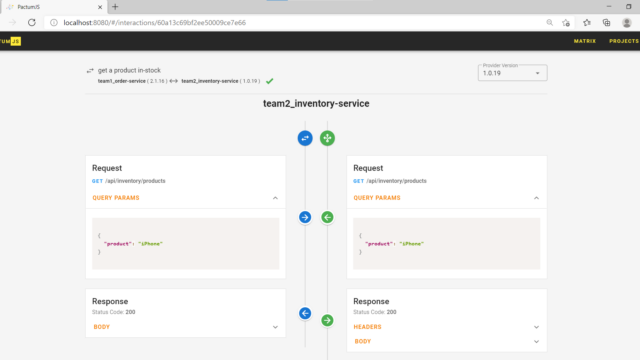Screen dimensions: 640x360
Task: Reload the page with the refresh icon
Action: [x=32, y=22]
